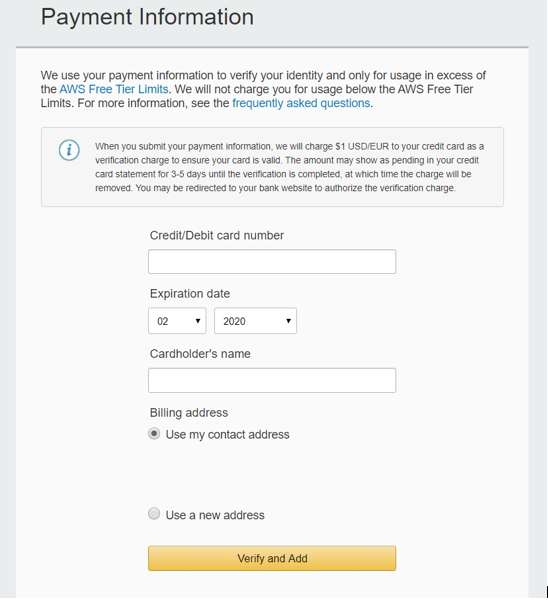Click the Cardholder's name label
Image resolution: width=548 pixels, height=600 pixels.
click(200, 354)
